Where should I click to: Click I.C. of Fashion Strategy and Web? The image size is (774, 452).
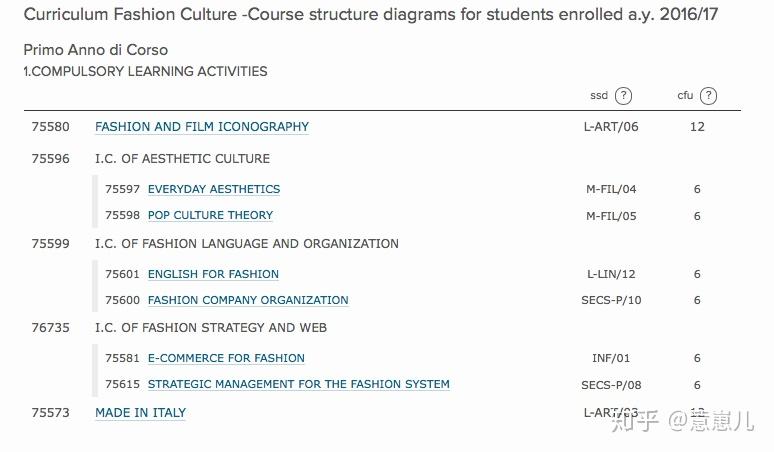click(210, 327)
